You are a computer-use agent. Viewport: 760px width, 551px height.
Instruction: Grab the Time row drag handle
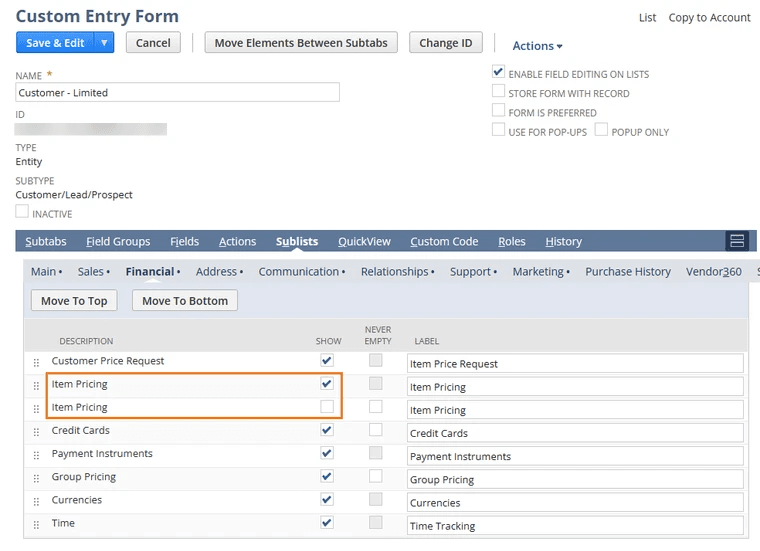36,525
